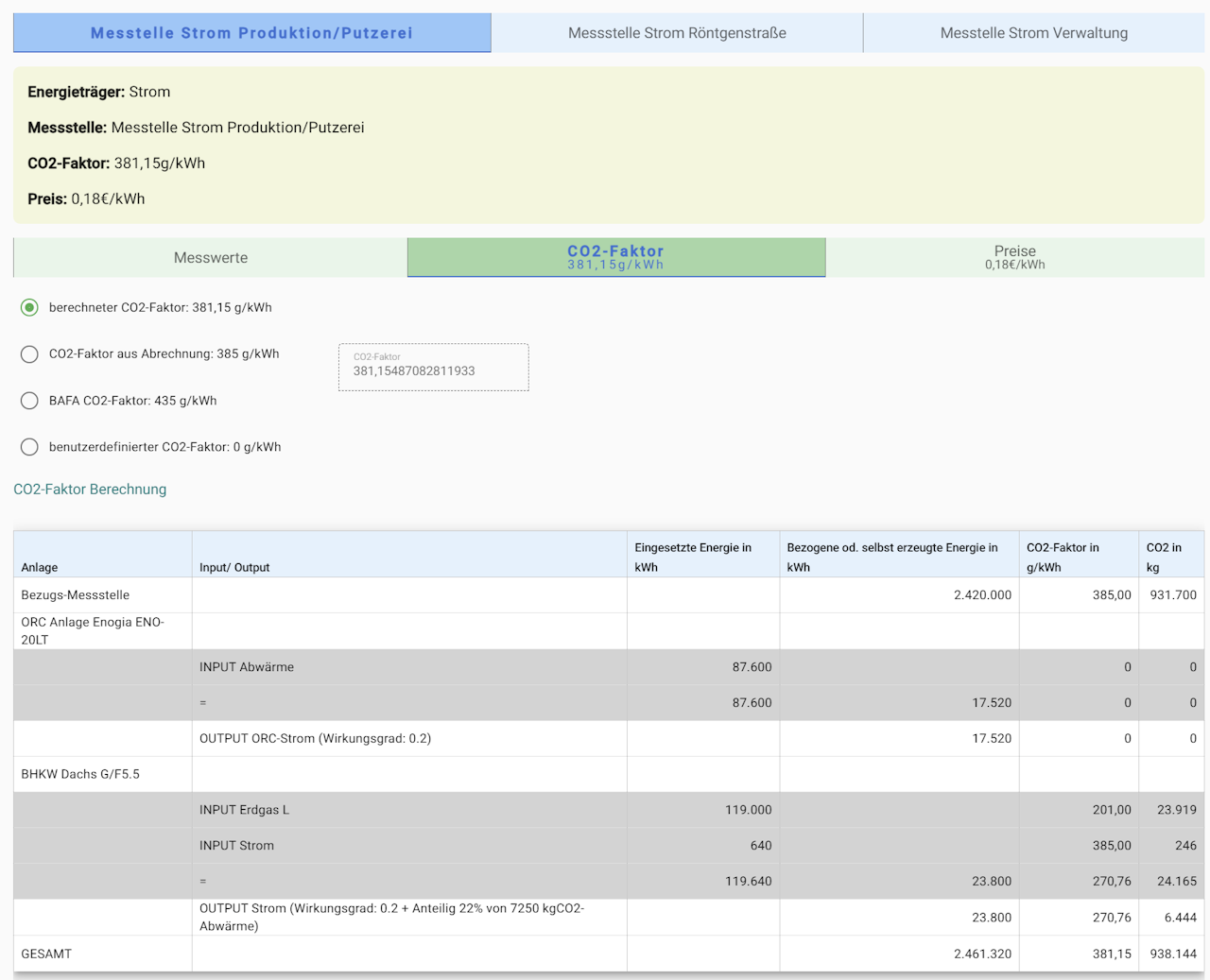Click the Input/ Output column header
This screenshot has height=980, width=1210.
[234, 567]
